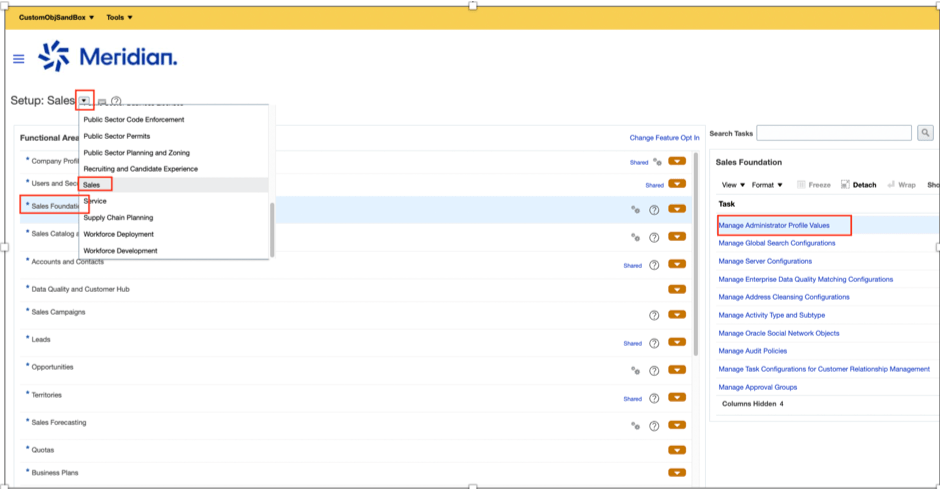Select Sales from the offering list
941x489 pixels.
[x=92, y=185]
